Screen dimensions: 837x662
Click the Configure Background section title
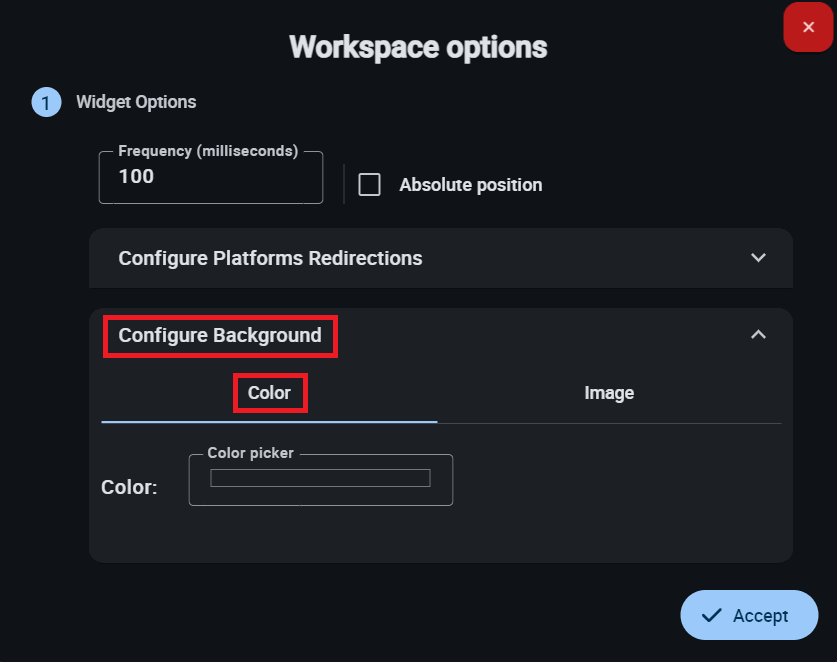click(220, 335)
